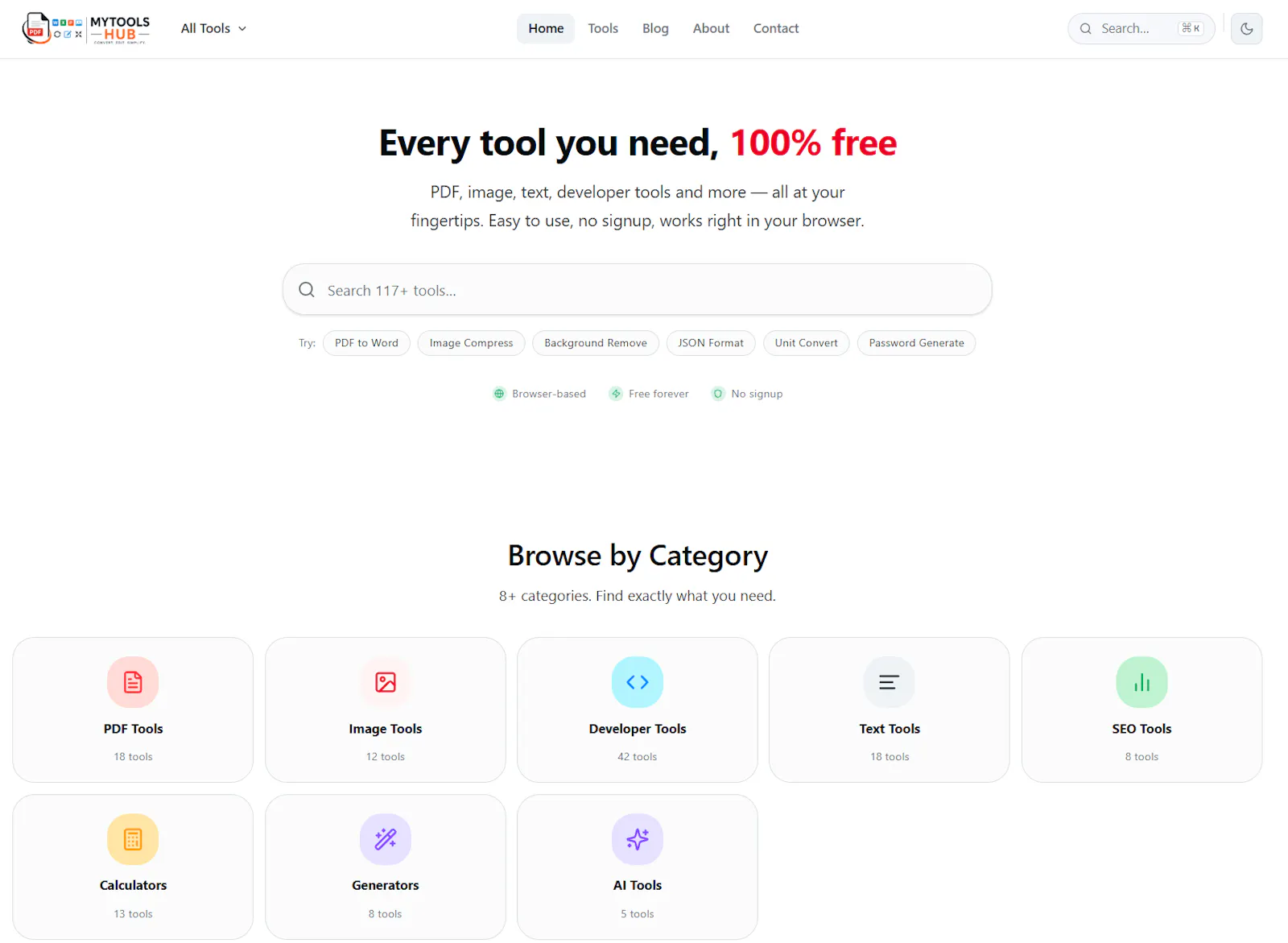This screenshot has height=943, width=1288.
Task: Click the header search magnifier icon
Action: [1086, 29]
